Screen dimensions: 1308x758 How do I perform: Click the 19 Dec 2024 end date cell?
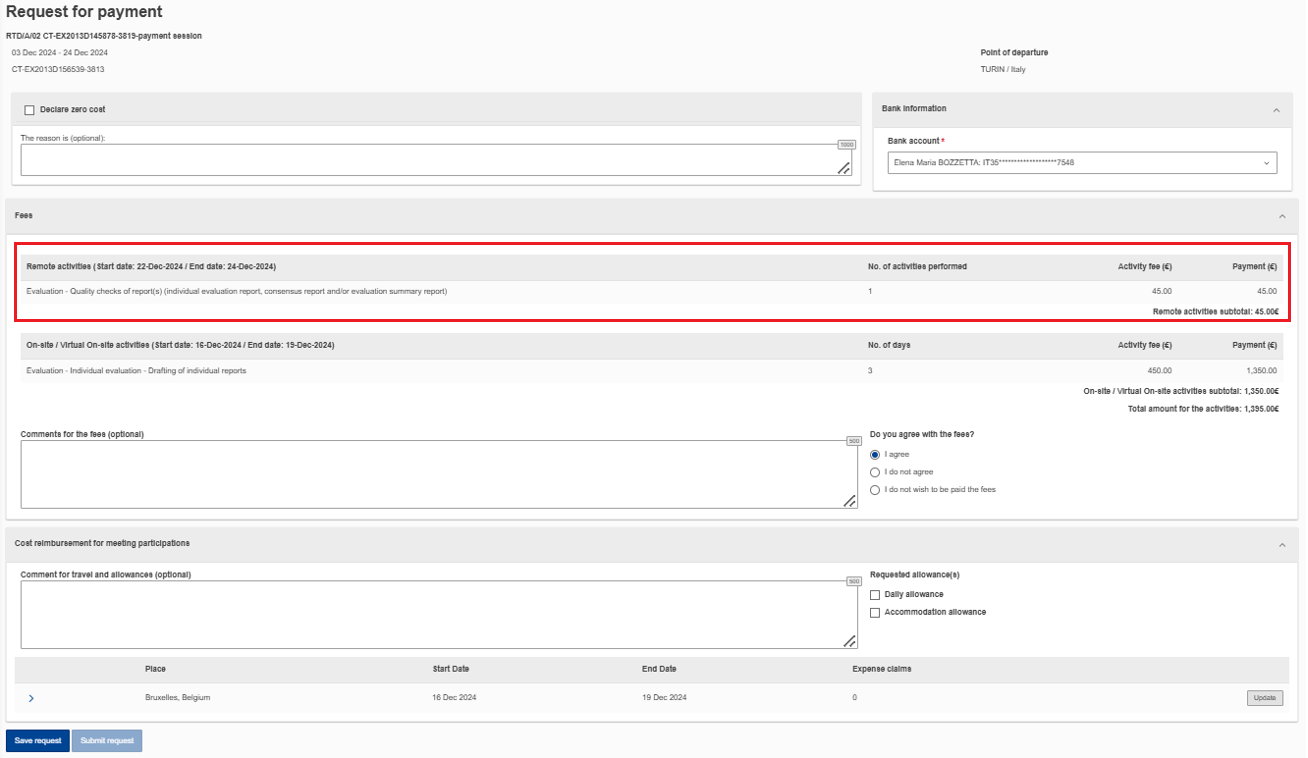pyautogui.click(x=664, y=697)
